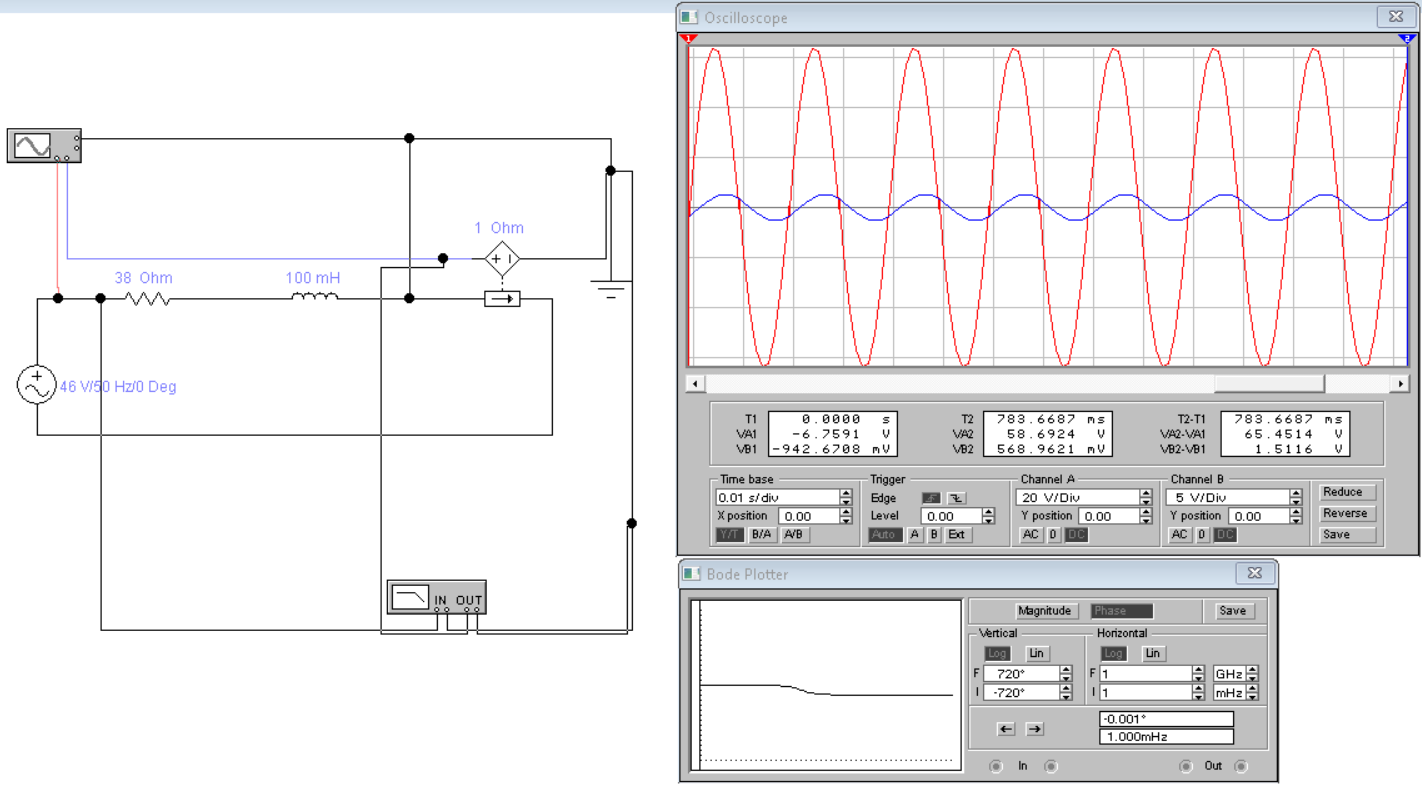Click the red cursor 1 marker on oscilloscope
Screen dimensions: 1422x785
688,39
